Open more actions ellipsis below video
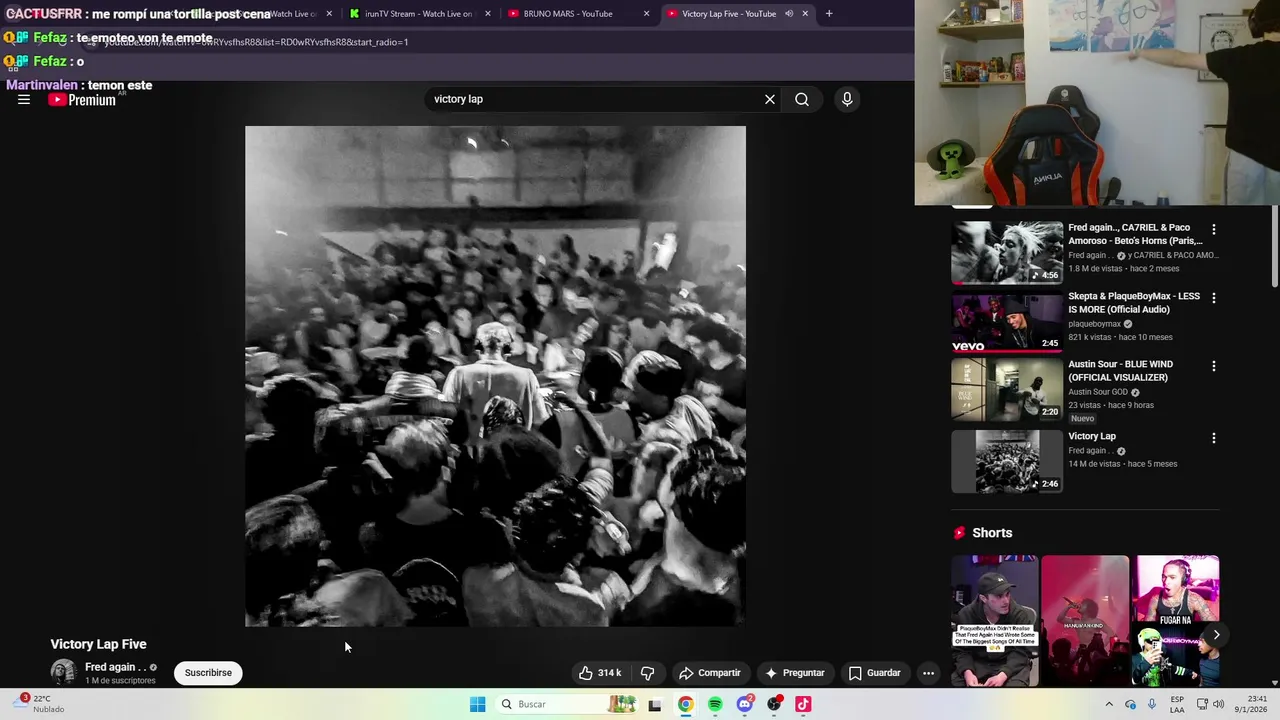This screenshot has height=720, width=1280. pyautogui.click(x=928, y=673)
